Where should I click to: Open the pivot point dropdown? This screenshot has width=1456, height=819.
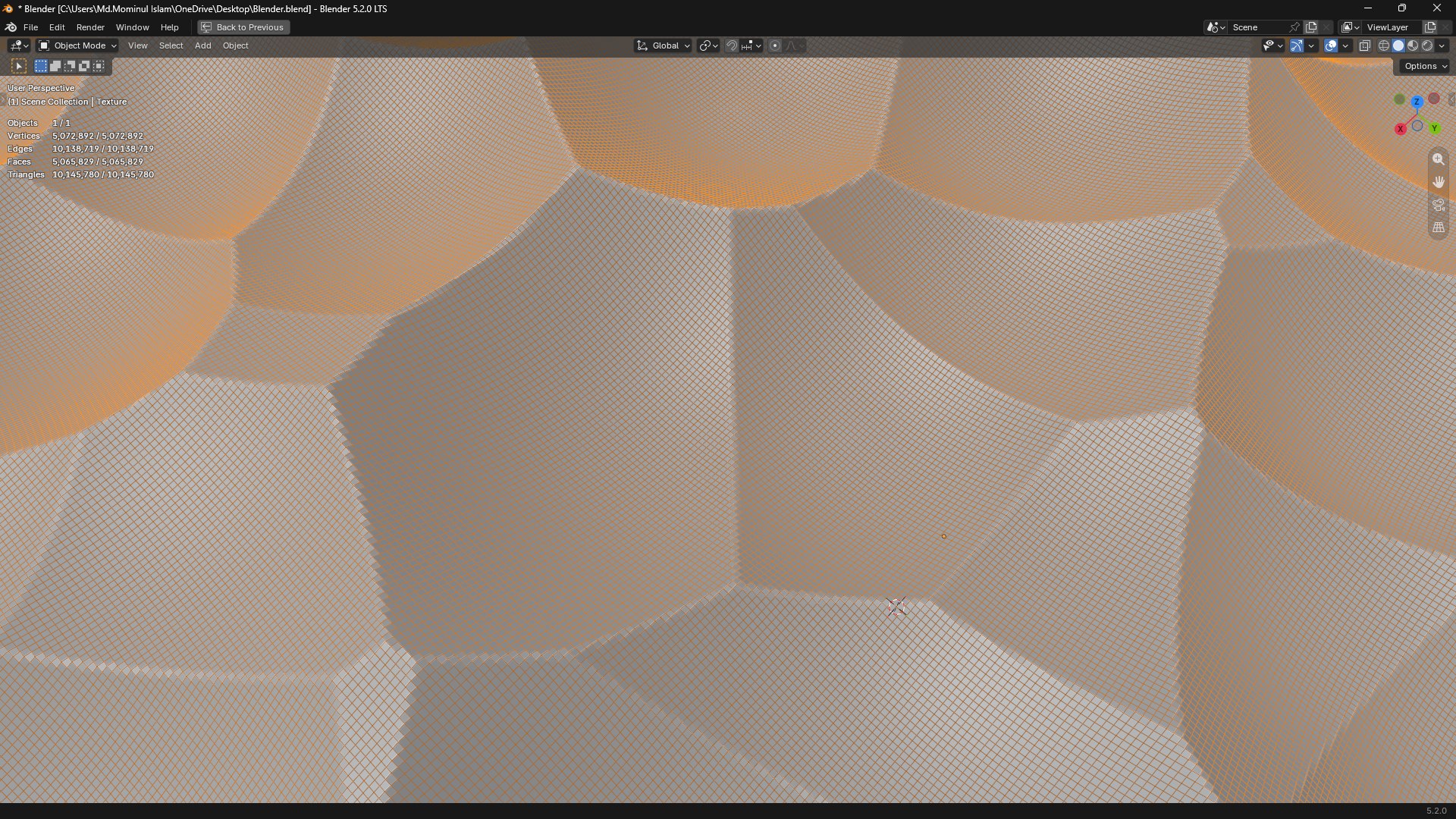708,46
